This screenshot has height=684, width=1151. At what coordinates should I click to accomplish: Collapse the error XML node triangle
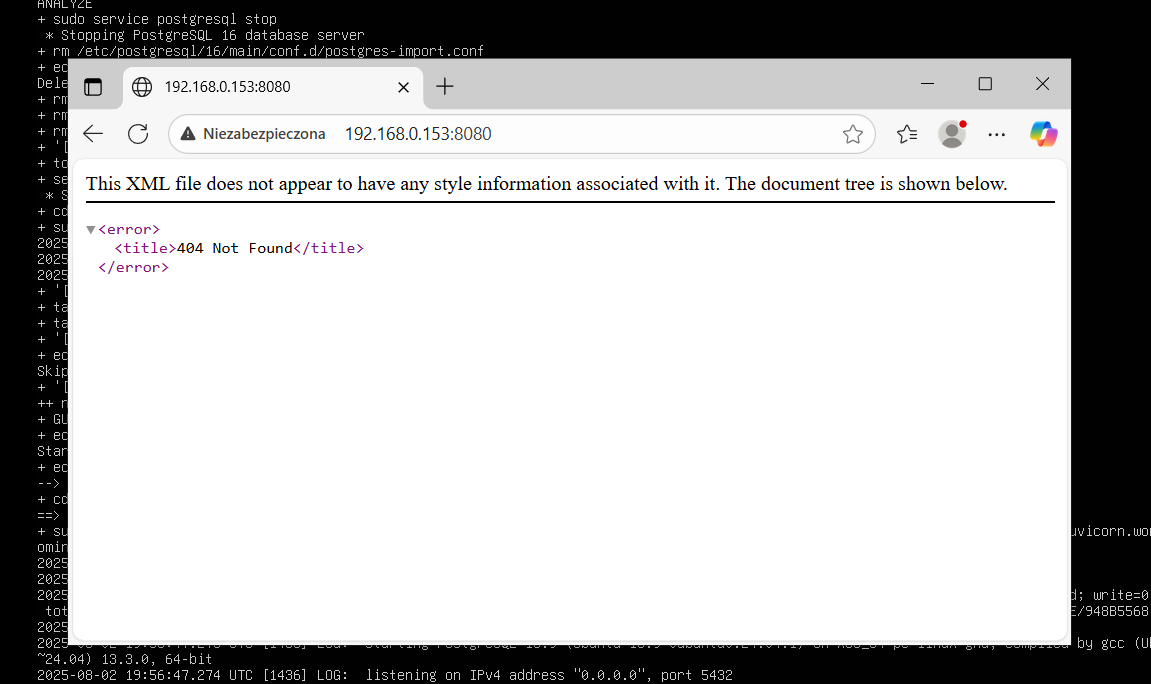[x=90, y=230]
